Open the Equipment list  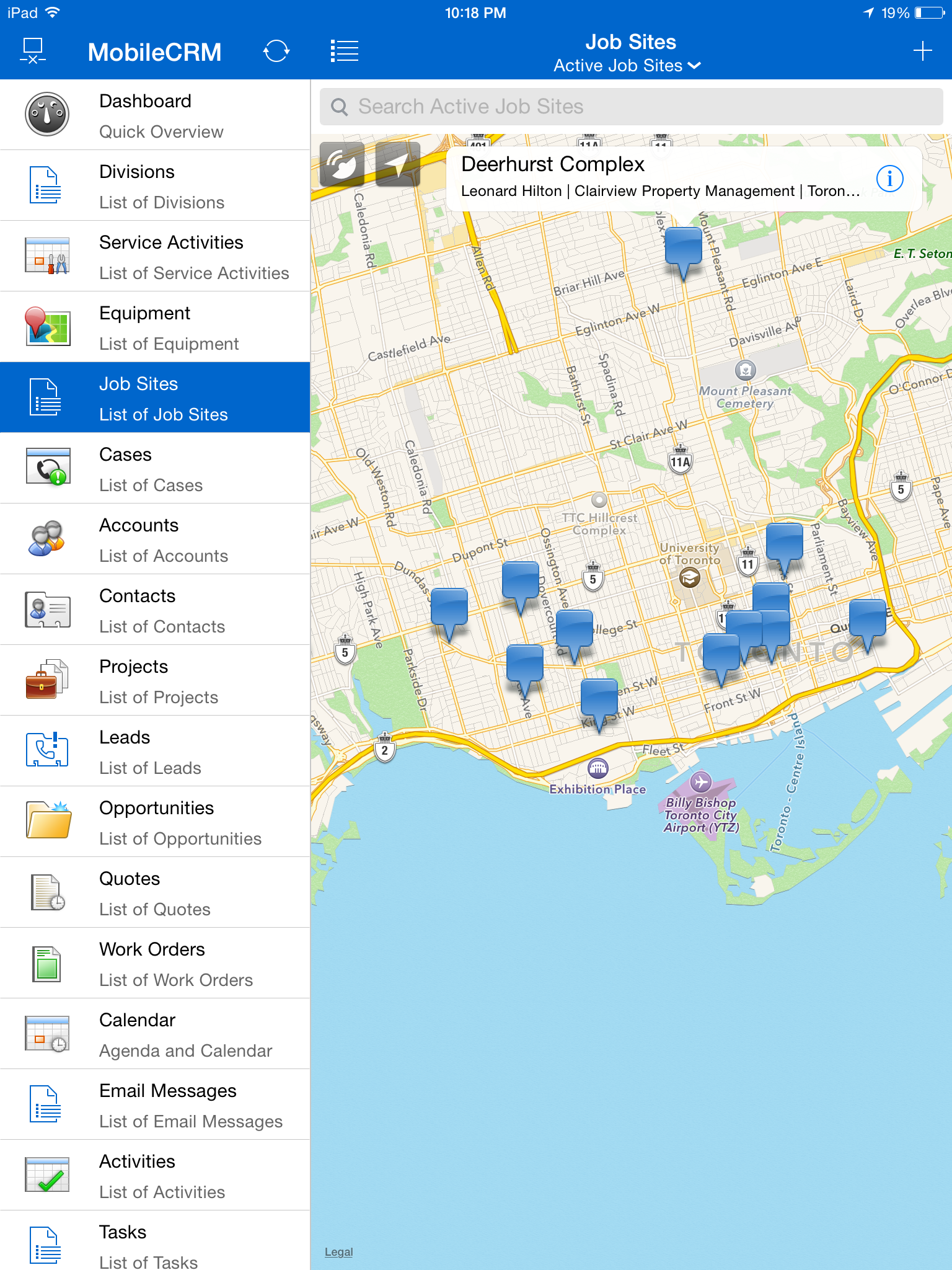tap(155, 327)
